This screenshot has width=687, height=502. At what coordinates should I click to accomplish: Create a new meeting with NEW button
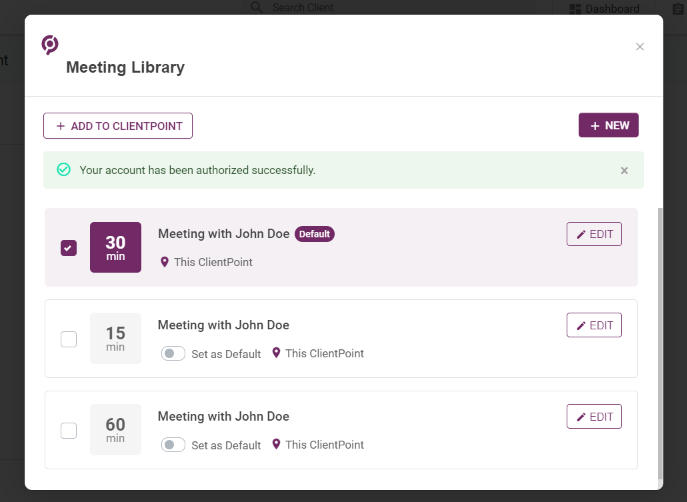[x=609, y=125]
